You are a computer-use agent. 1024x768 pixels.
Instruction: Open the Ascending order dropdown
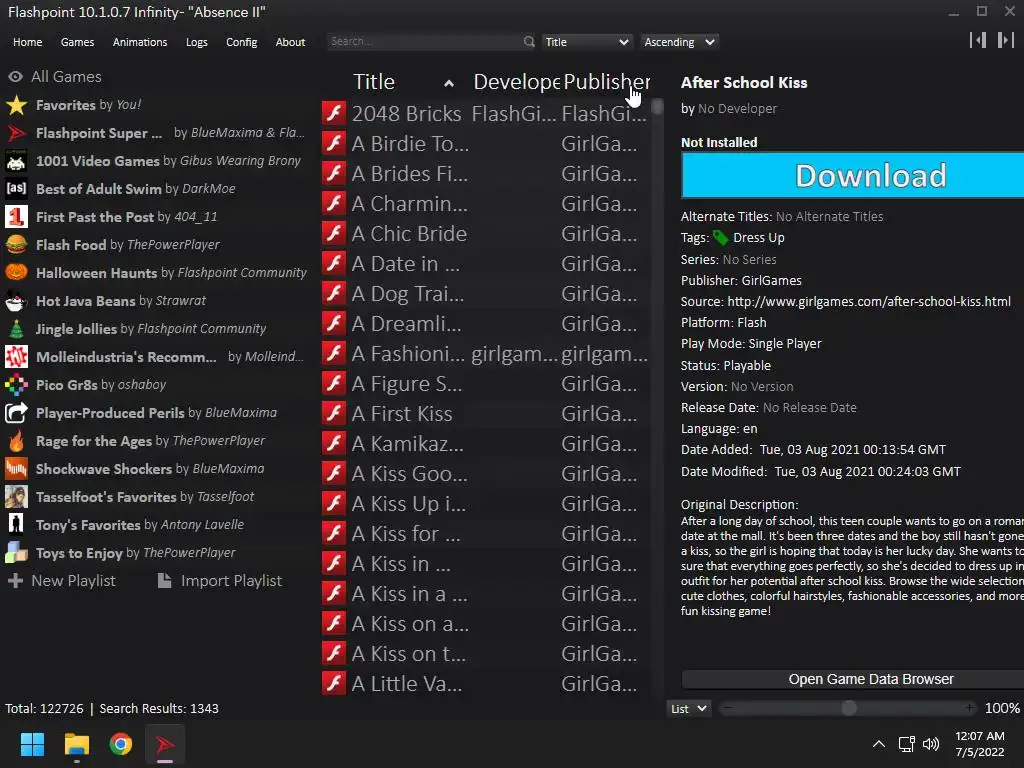[x=679, y=42]
